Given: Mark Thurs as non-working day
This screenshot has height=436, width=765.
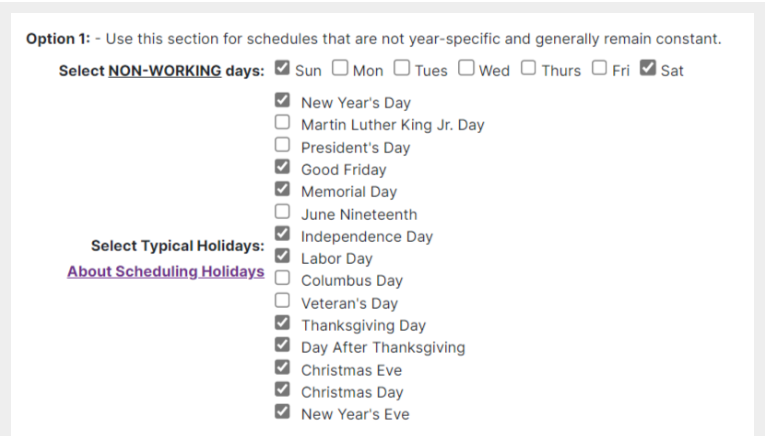Looking at the screenshot, I should pyautogui.click(x=528, y=68).
